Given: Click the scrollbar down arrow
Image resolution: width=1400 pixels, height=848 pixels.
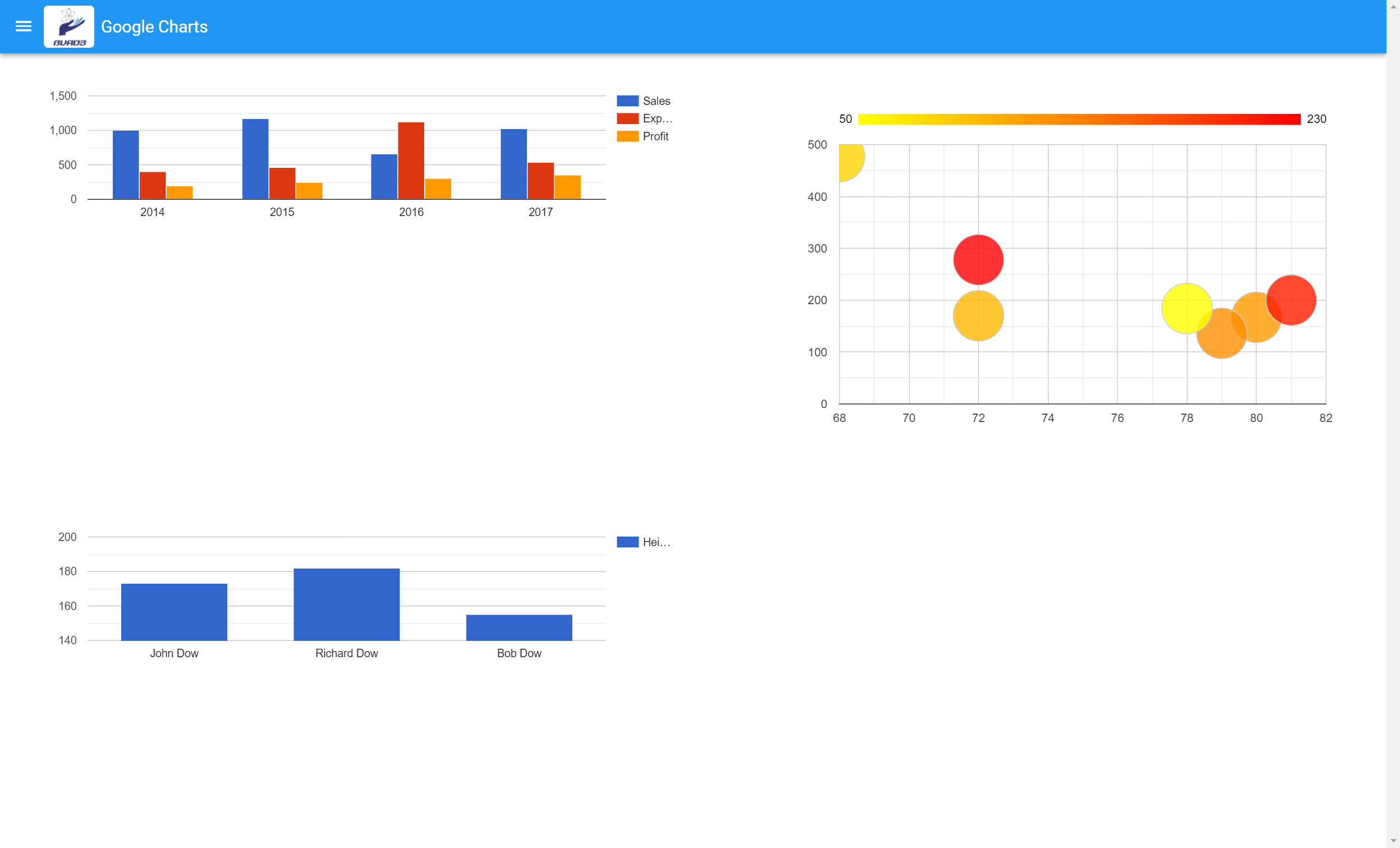Looking at the screenshot, I should coord(1393,841).
